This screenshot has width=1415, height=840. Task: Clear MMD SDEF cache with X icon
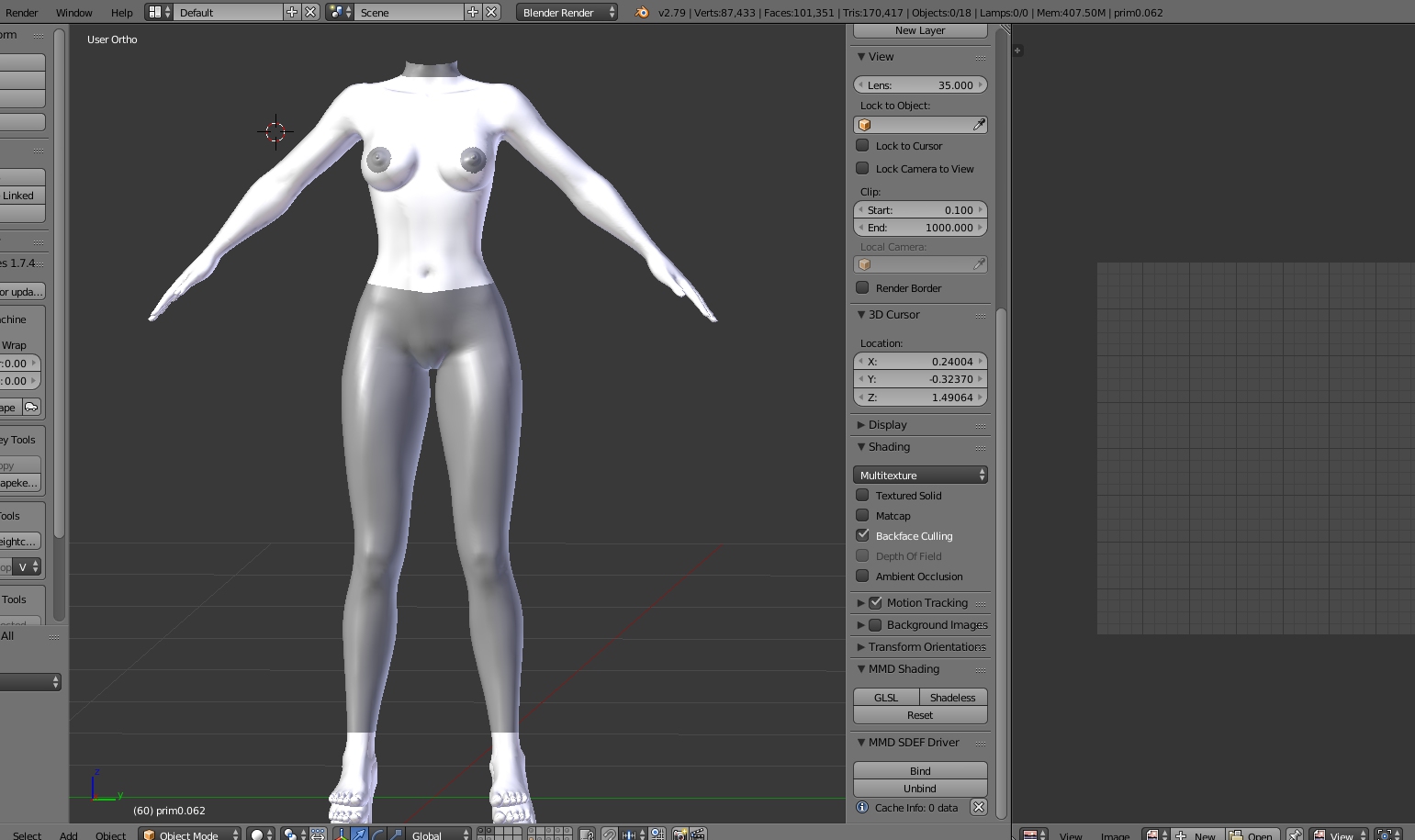979,808
